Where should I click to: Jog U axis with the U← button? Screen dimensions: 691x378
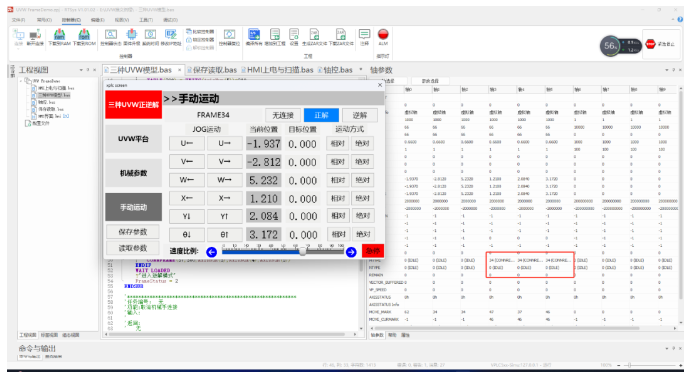coord(186,144)
